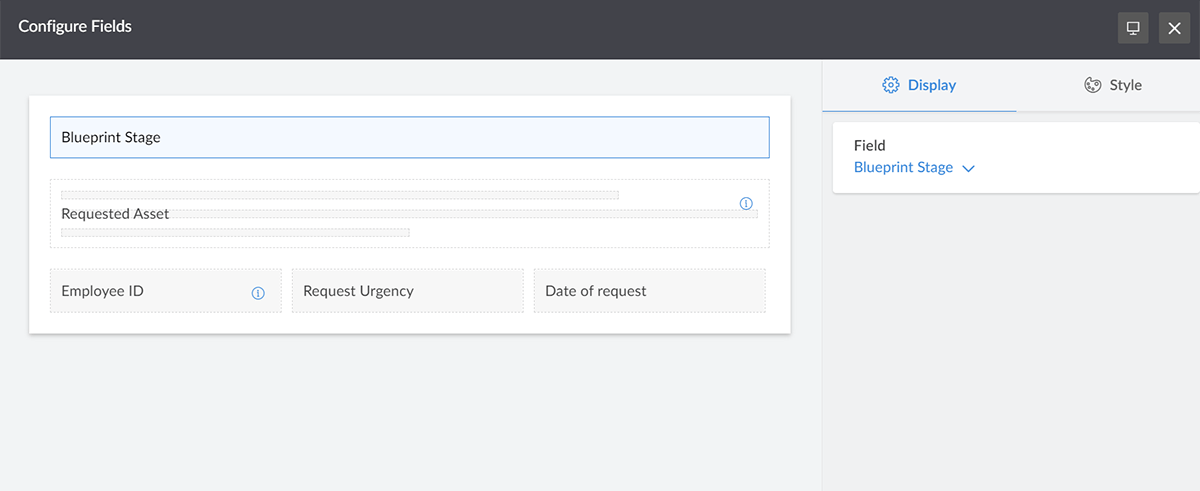Click the palette icon on Style tab
The image size is (1200, 491).
coord(1093,85)
